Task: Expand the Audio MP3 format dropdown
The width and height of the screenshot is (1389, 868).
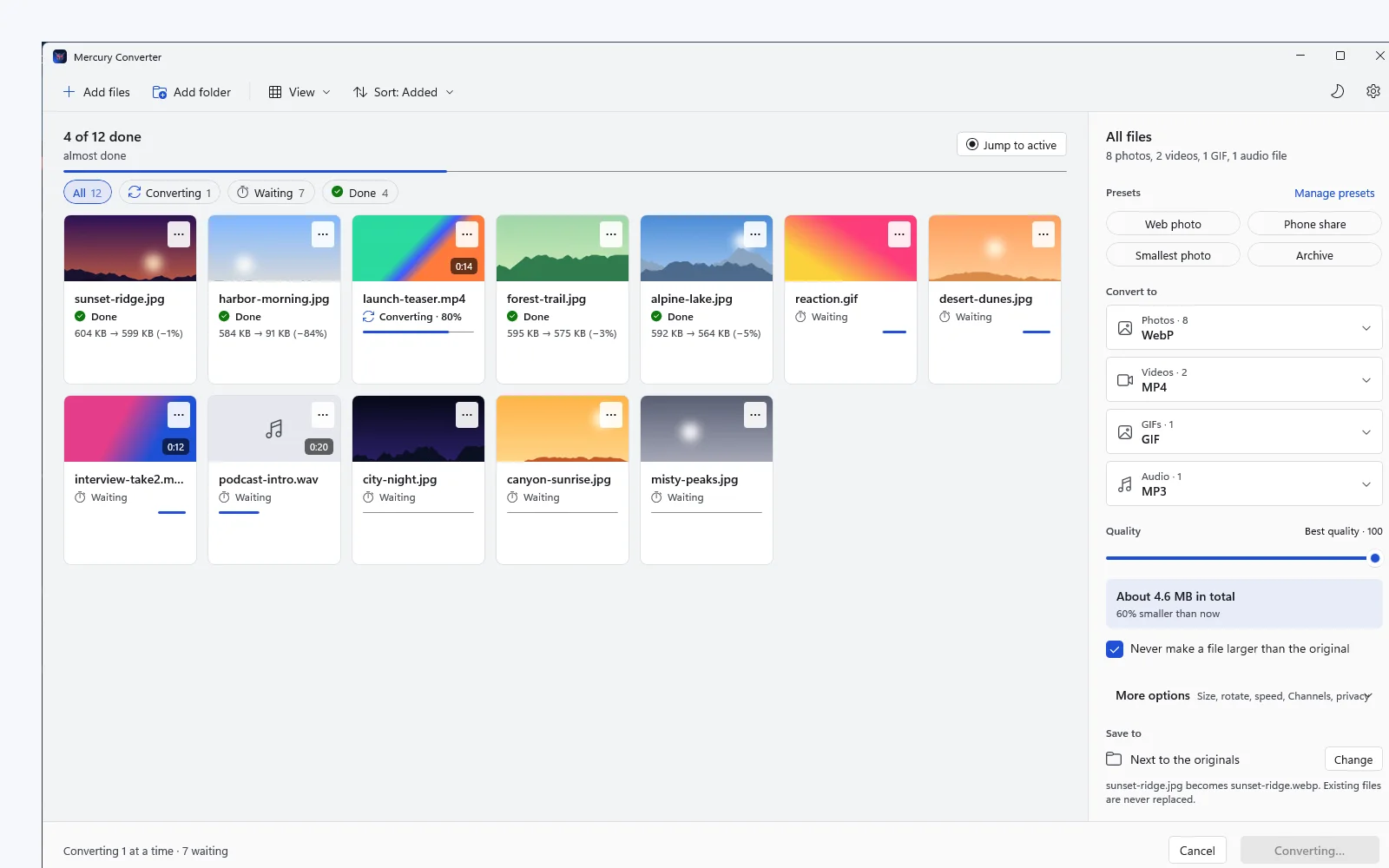Action: coord(1244,483)
